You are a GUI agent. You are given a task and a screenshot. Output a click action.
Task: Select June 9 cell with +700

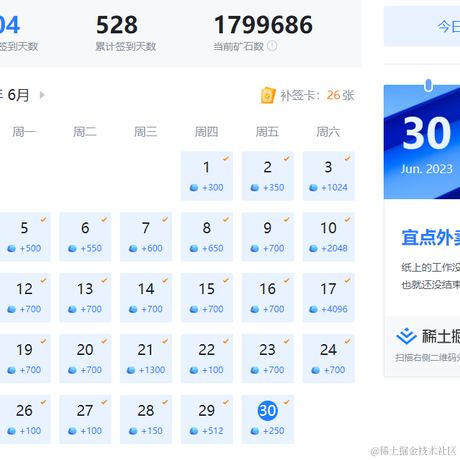268,237
